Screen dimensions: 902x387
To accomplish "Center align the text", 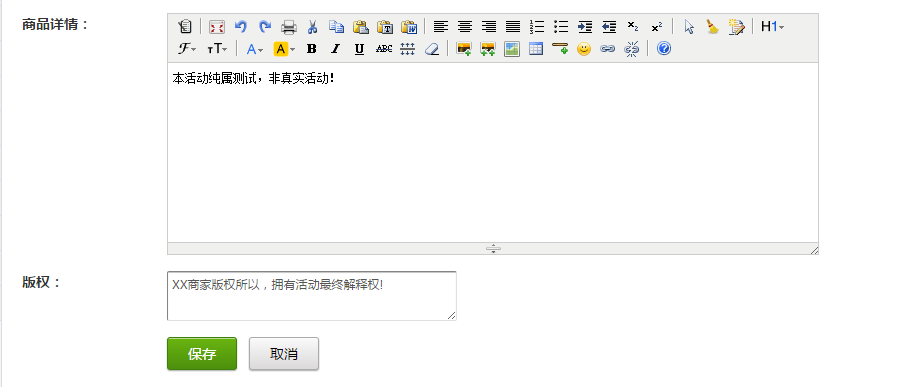I will tap(465, 26).
